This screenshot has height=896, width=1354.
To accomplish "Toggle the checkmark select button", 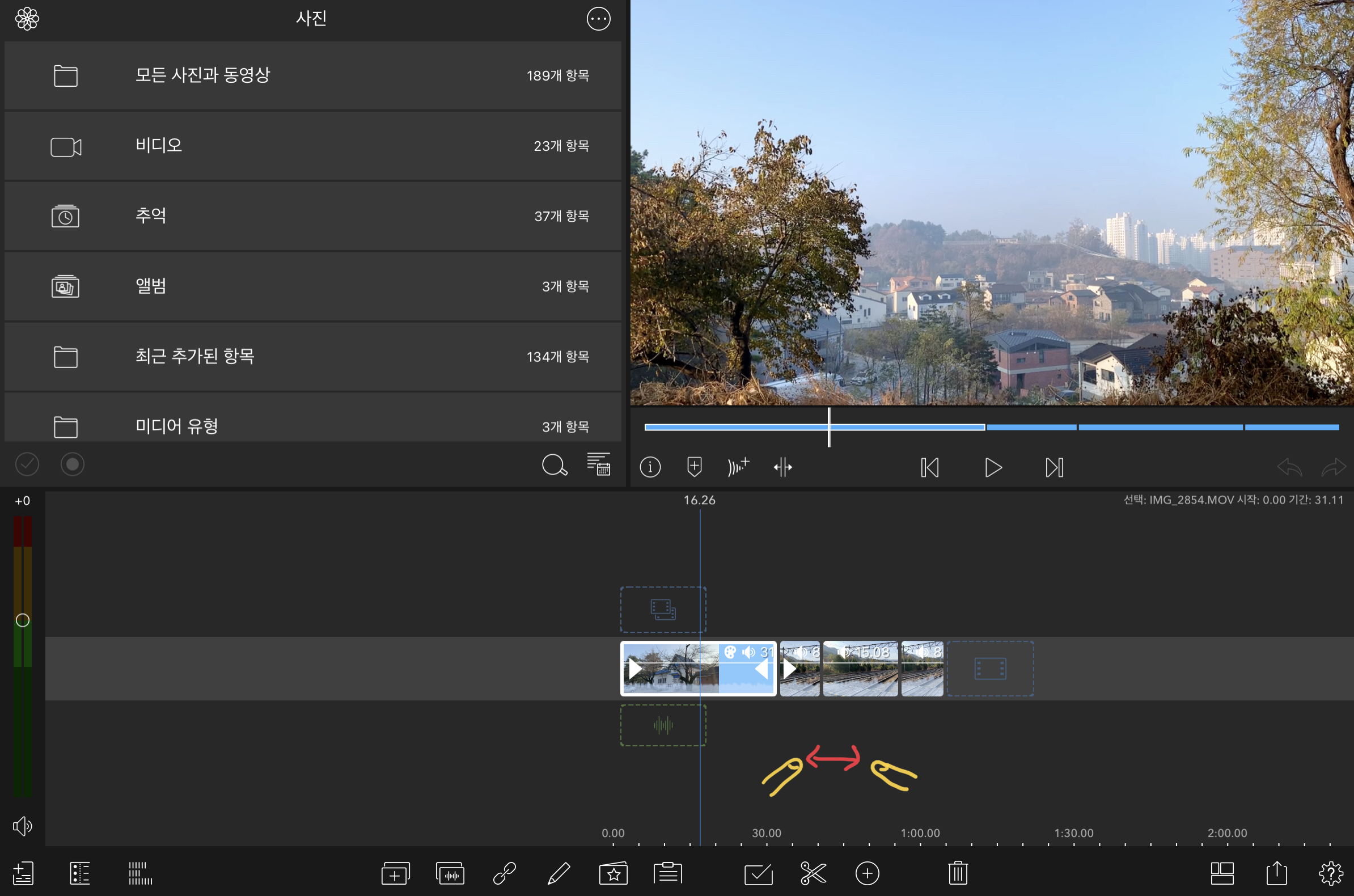I will pyautogui.click(x=27, y=464).
